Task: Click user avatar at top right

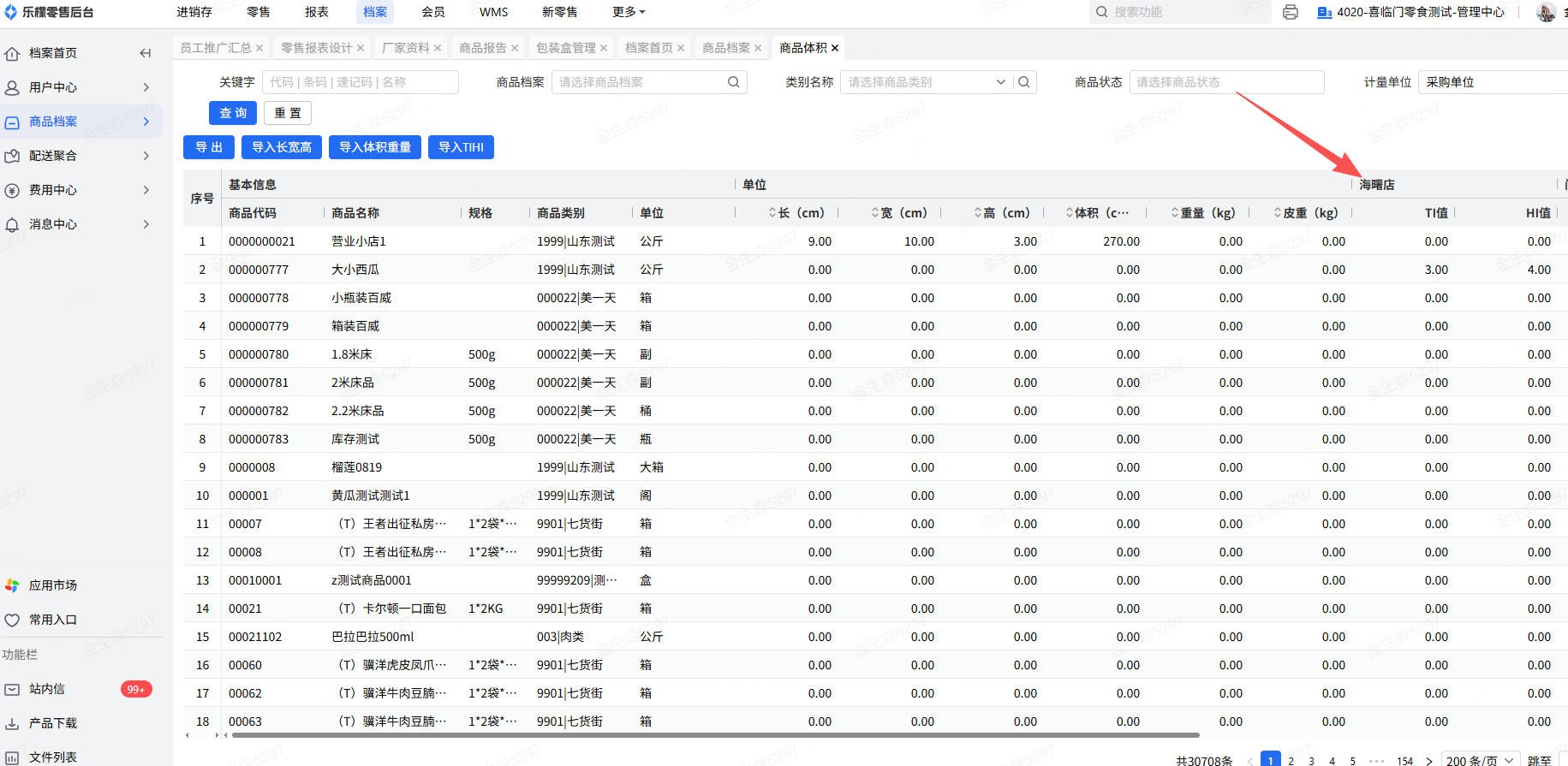Action: click(x=1546, y=12)
